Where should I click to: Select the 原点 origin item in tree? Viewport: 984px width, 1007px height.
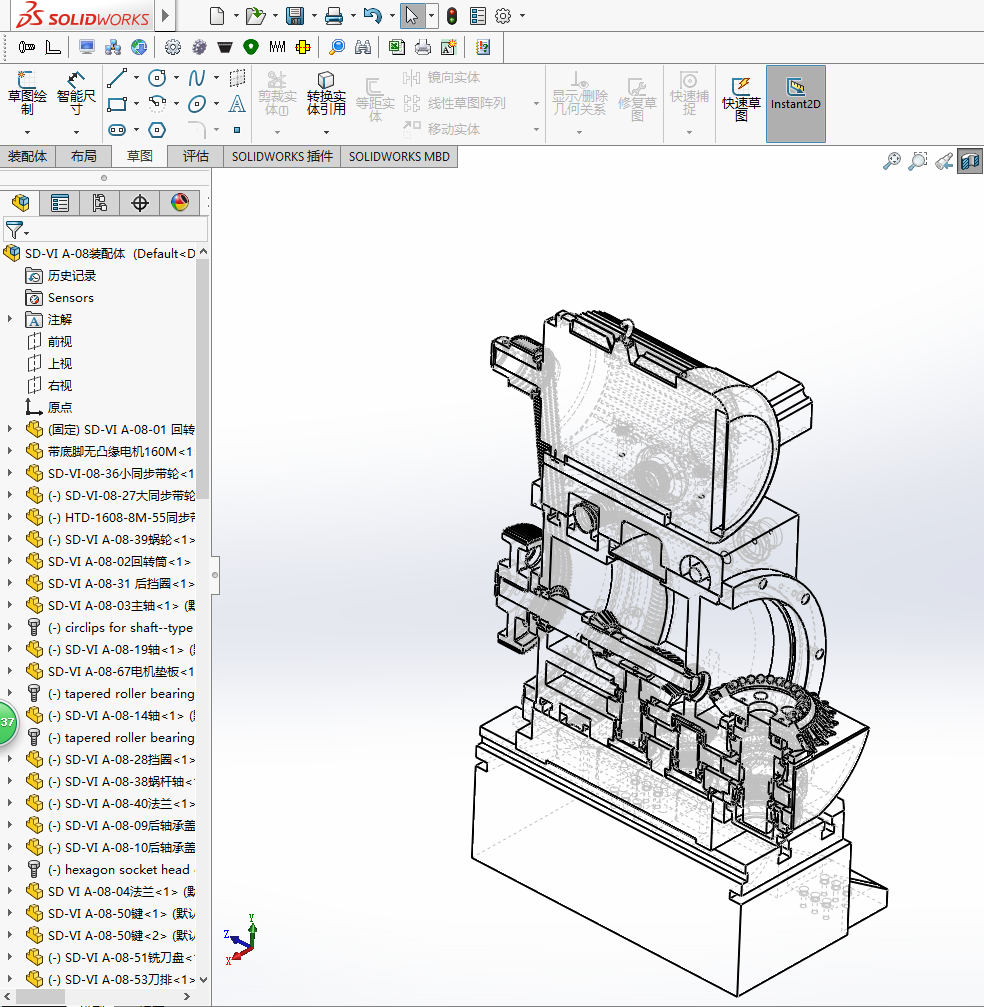pyautogui.click(x=59, y=407)
